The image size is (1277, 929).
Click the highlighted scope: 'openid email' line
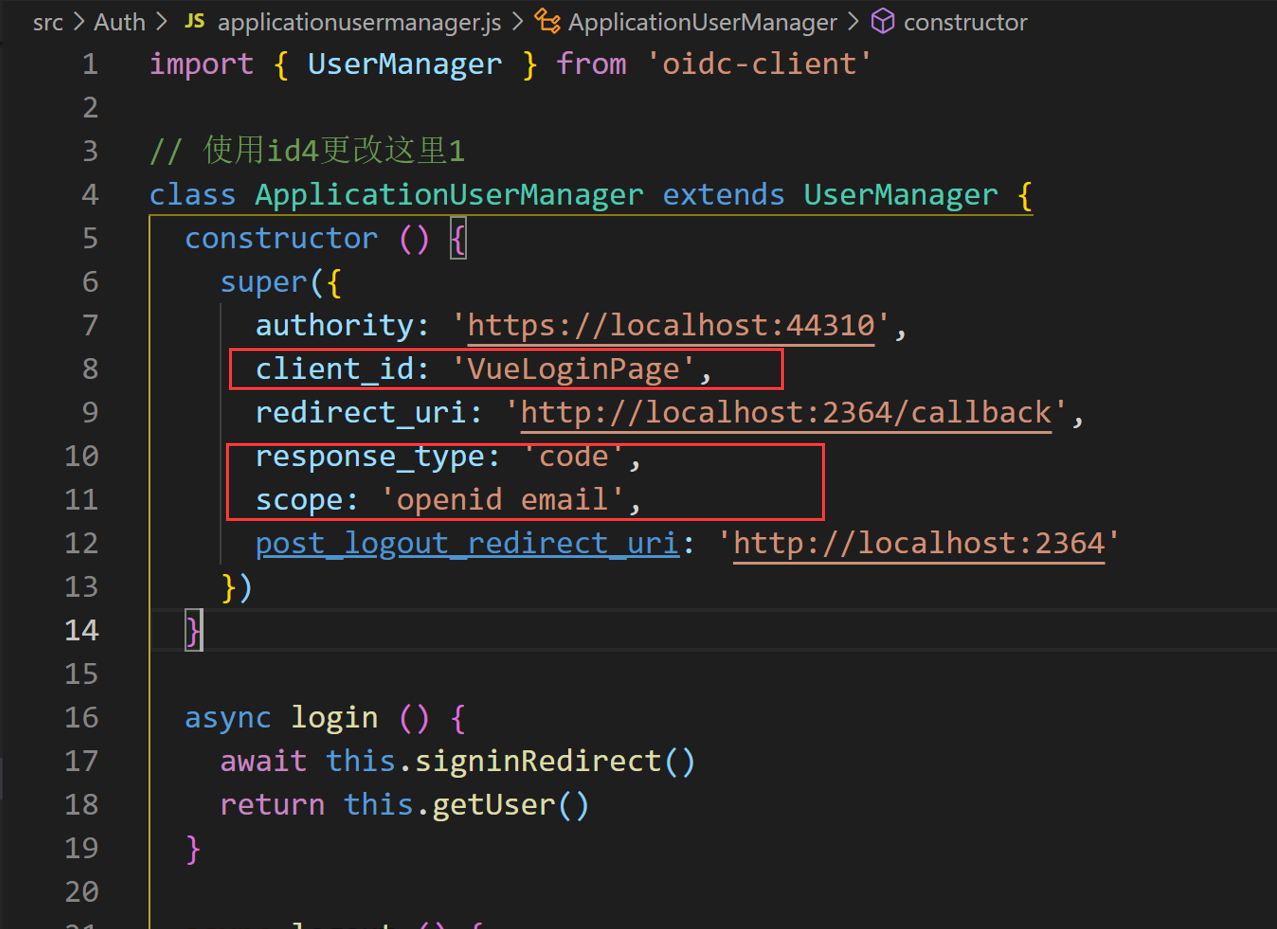point(446,499)
